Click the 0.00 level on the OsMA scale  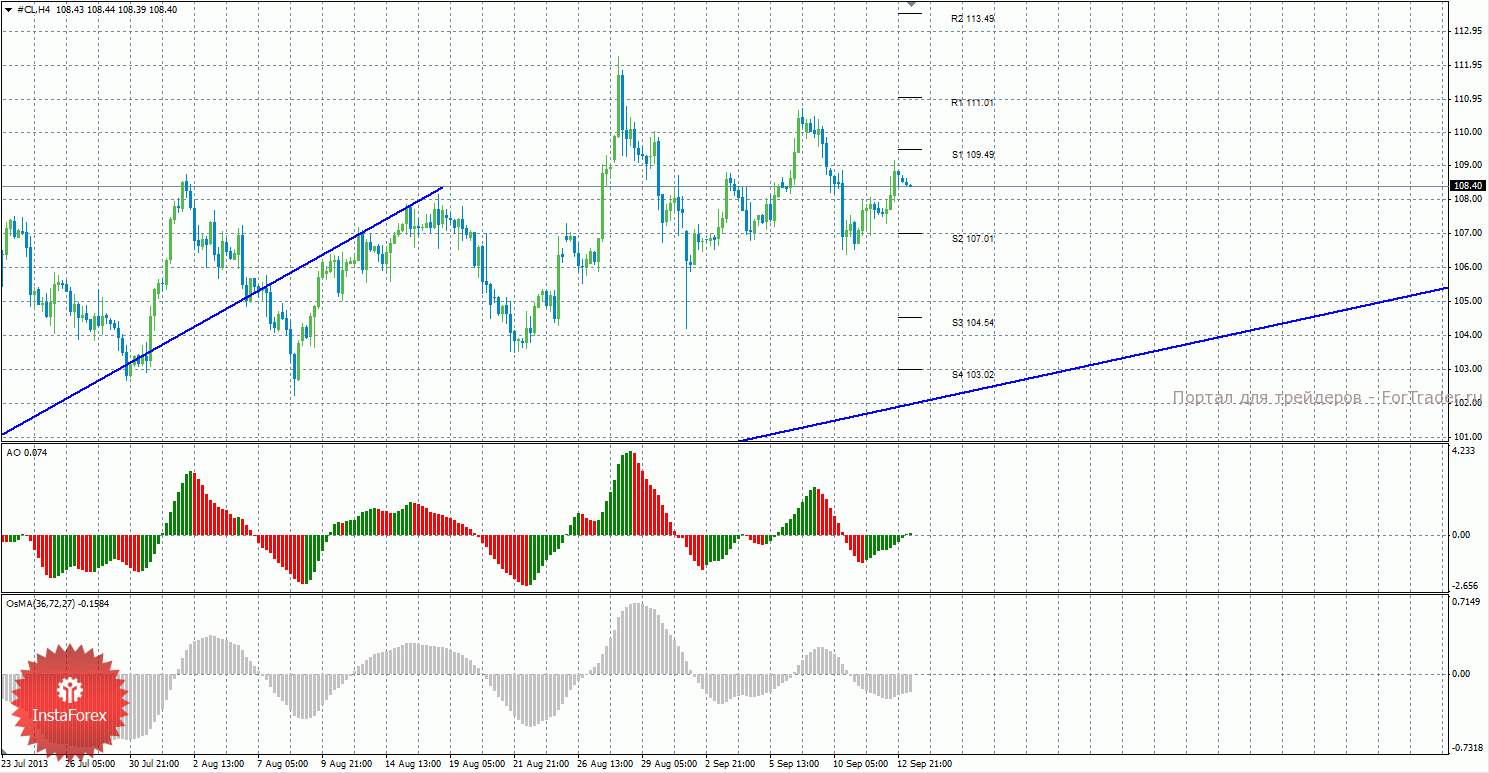(x=1461, y=674)
